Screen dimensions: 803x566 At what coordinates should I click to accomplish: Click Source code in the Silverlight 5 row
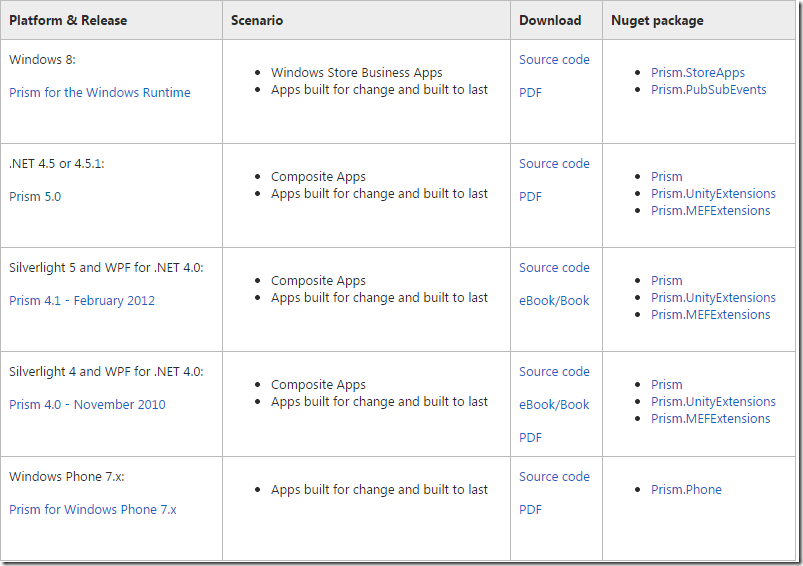[554, 268]
